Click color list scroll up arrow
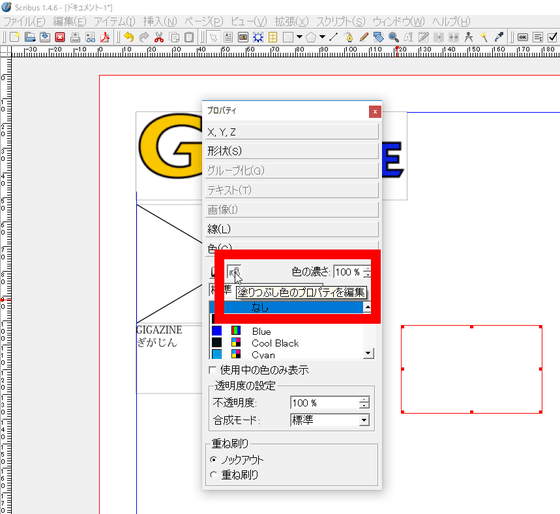The width and height of the screenshot is (560, 514). [367, 307]
